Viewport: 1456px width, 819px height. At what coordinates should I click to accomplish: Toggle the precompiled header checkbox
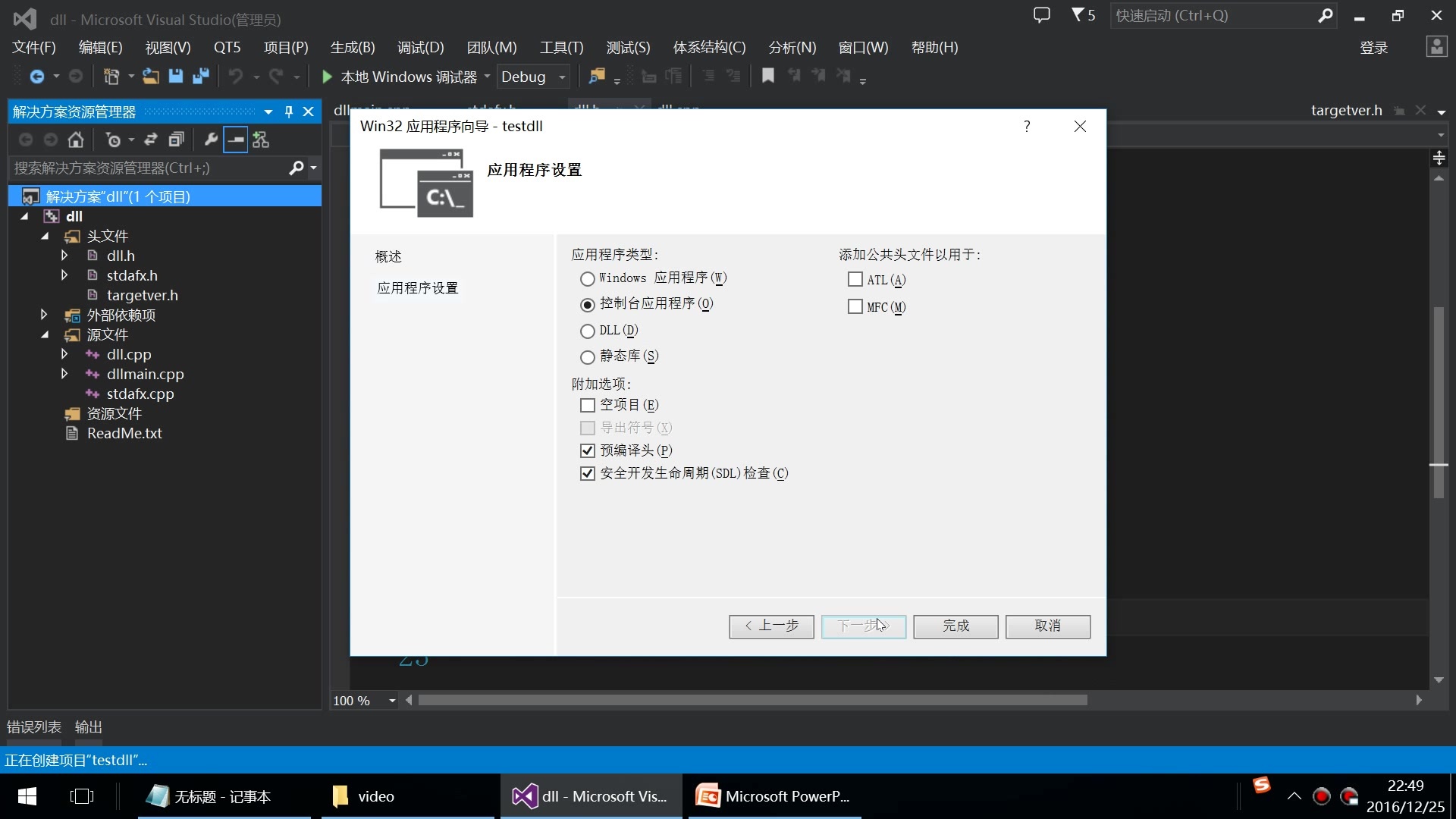click(x=587, y=450)
